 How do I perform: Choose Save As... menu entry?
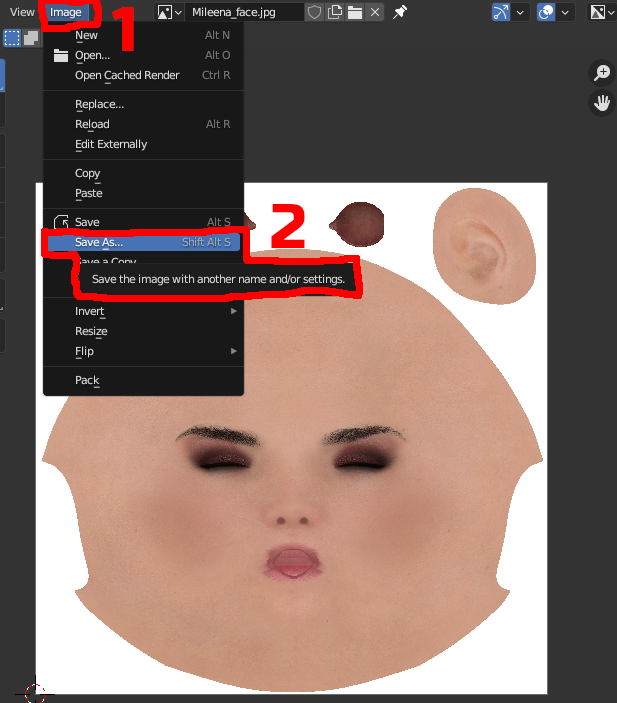point(143,242)
